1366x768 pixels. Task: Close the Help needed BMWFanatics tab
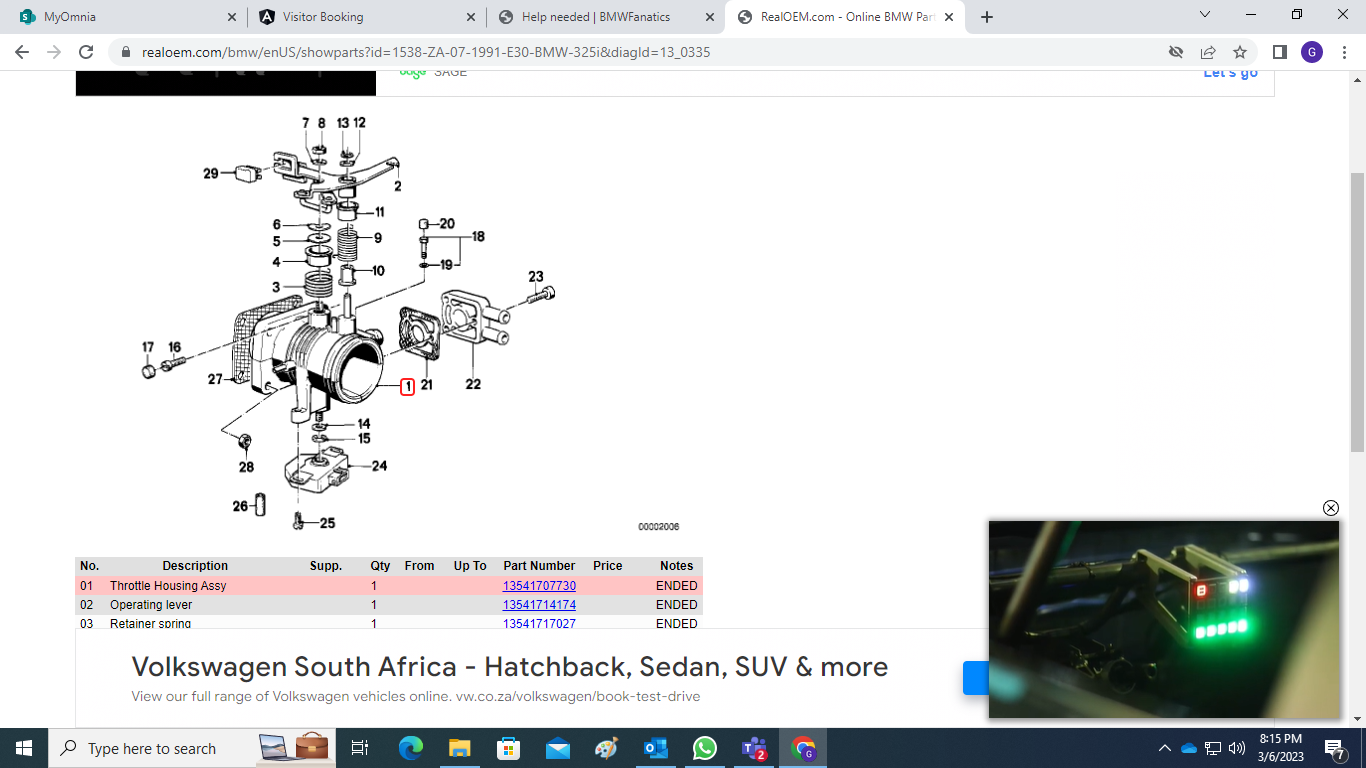tap(710, 17)
